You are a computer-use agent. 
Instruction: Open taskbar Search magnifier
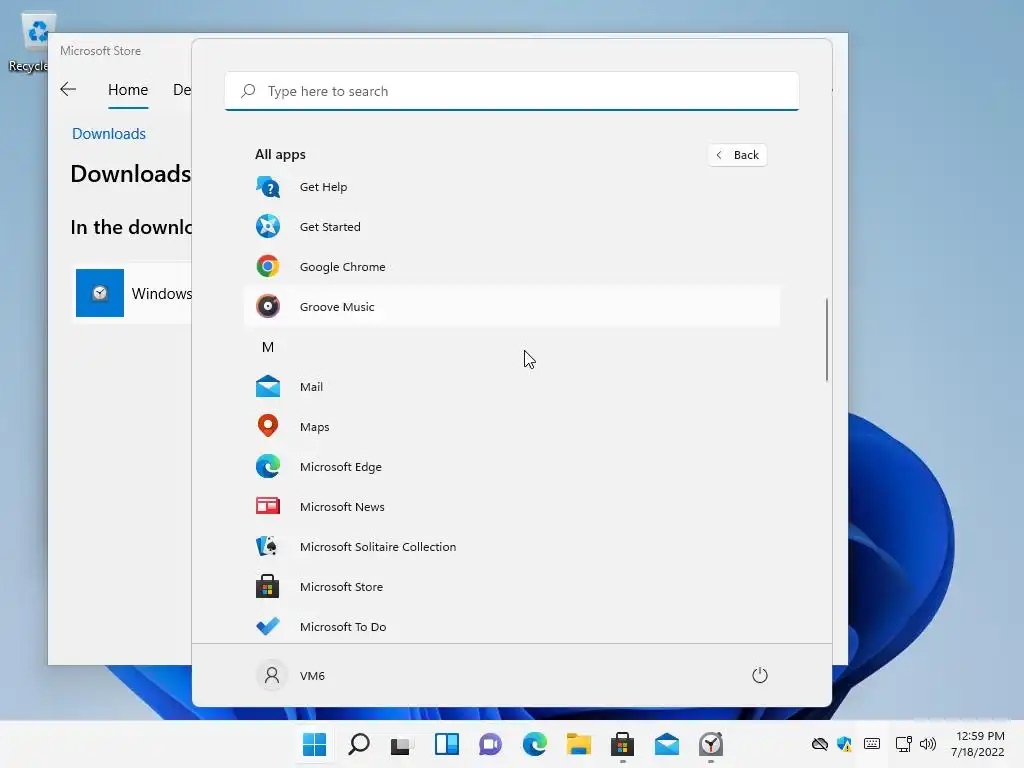[x=359, y=744]
